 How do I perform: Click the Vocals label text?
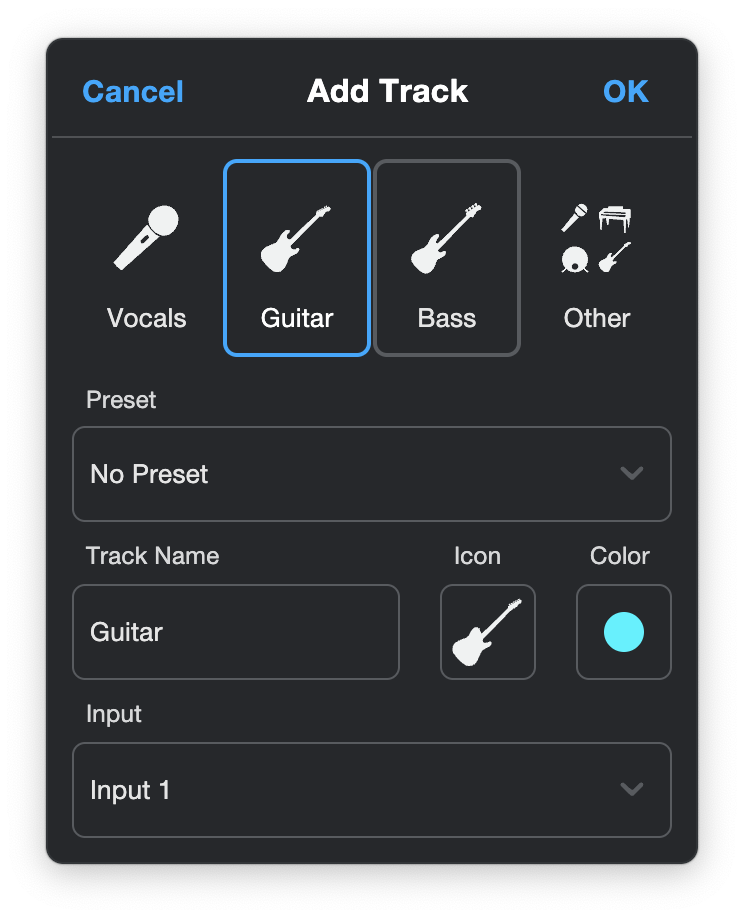[146, 318]
